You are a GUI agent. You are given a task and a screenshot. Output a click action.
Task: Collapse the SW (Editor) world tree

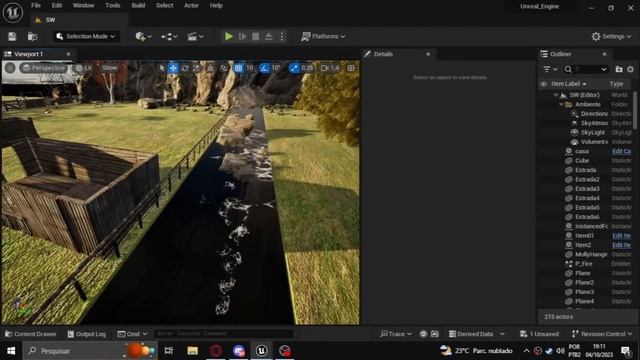(556, 95)
